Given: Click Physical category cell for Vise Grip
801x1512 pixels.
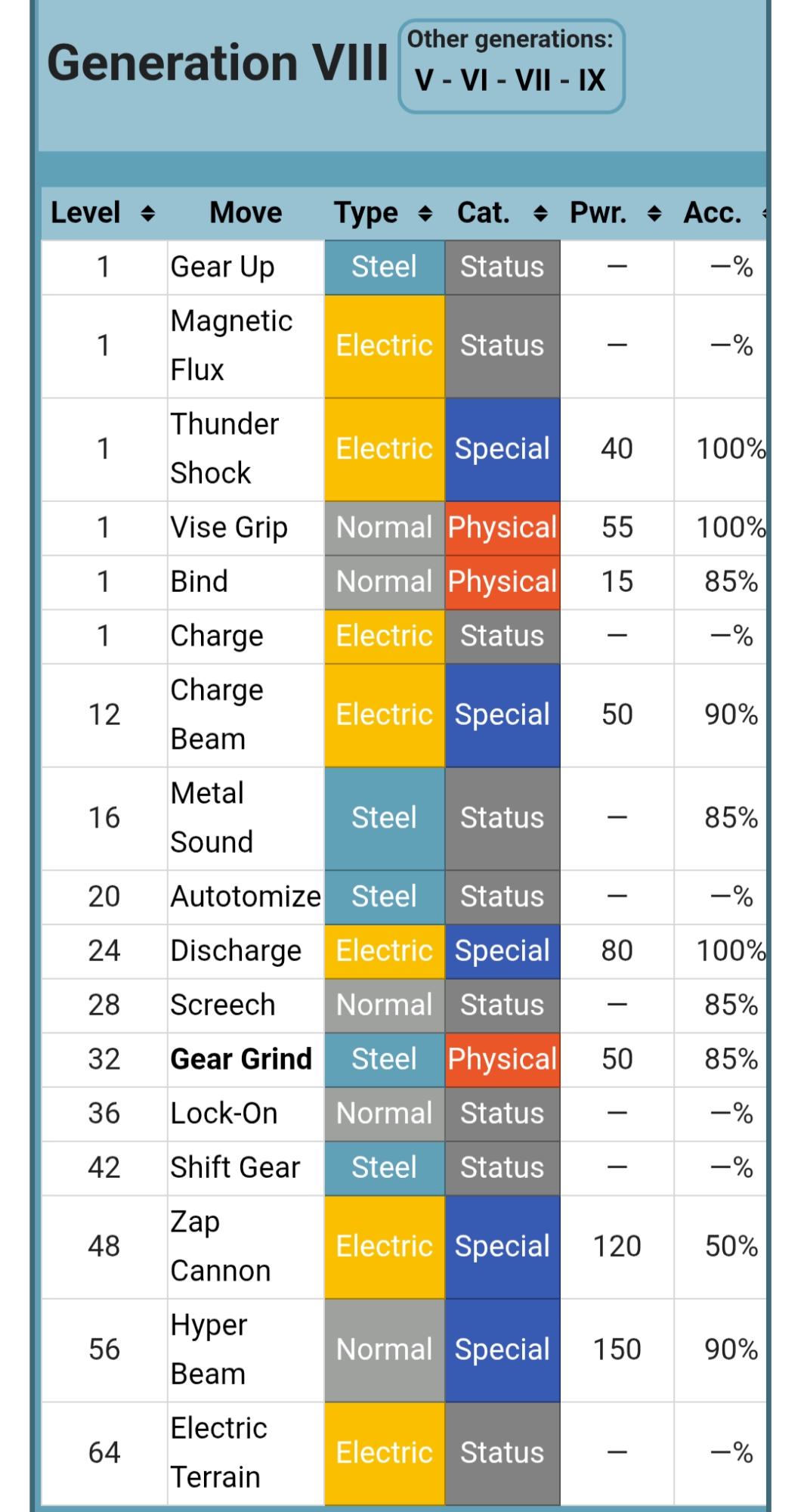Looking at the screenshot, I should (x=502, y=528).
